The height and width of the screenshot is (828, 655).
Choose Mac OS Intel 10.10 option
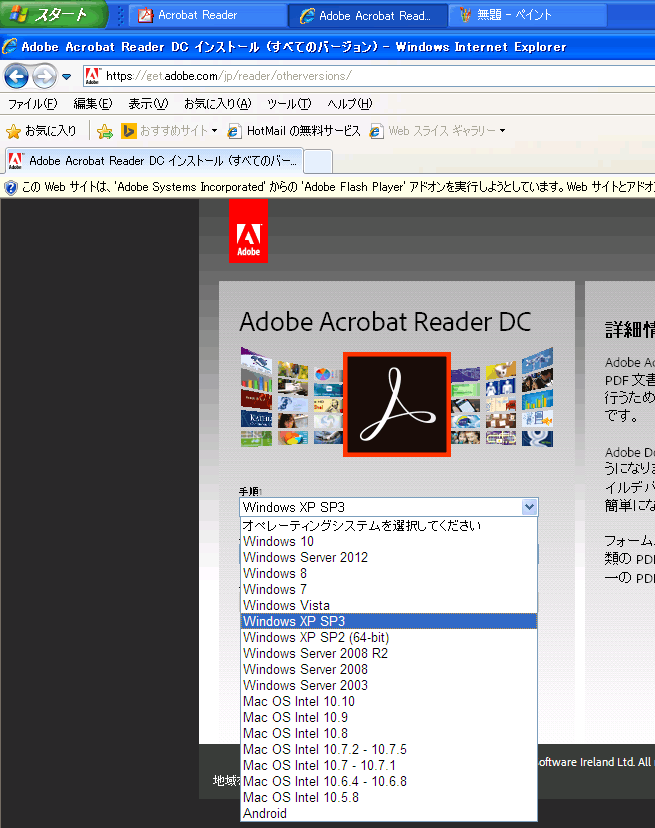coord(389,702)
